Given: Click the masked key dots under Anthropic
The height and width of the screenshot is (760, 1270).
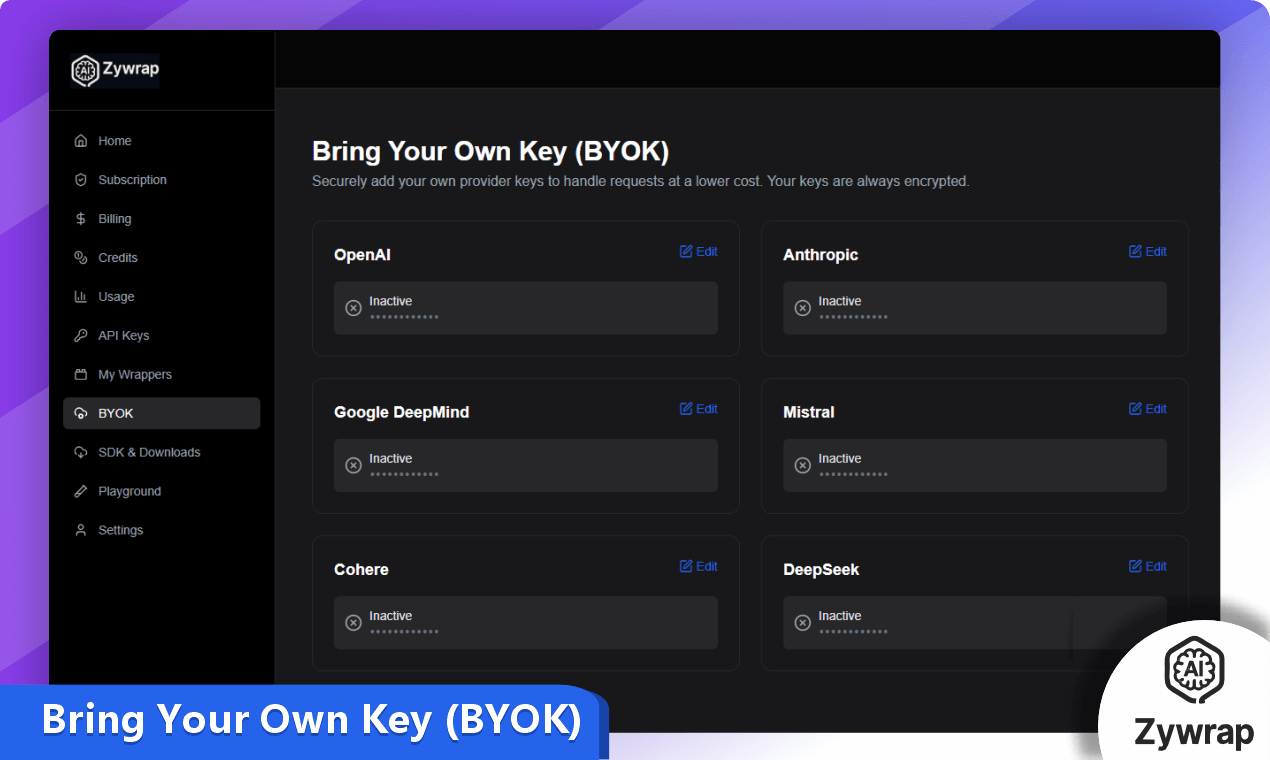Looking at the screenshot, I should tap(853, 317).
